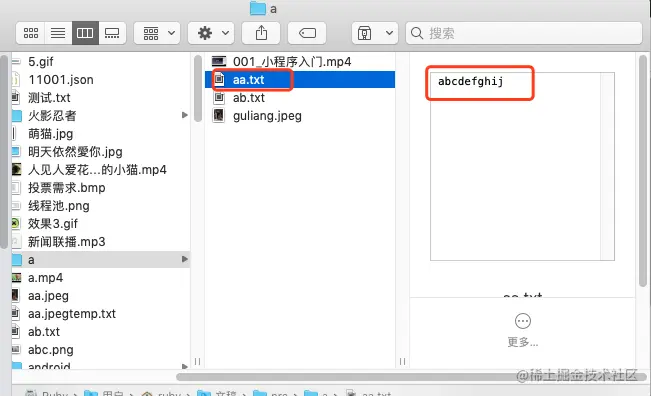The image size is (651, 396).
Task: Click the a.mp4 thumbnail icon
Action: coord(16,277)
